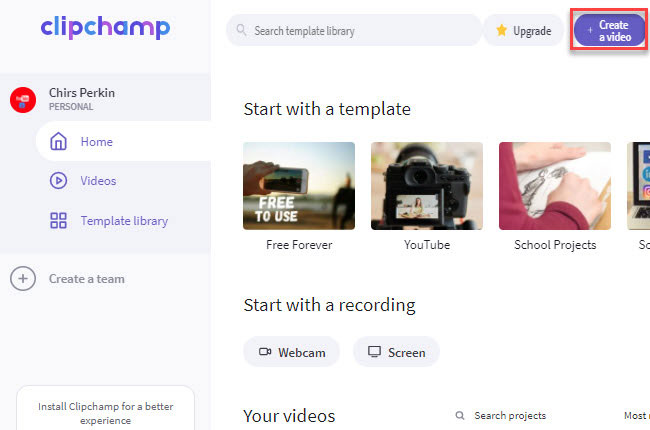Click the Home house icon

point(58,141)
